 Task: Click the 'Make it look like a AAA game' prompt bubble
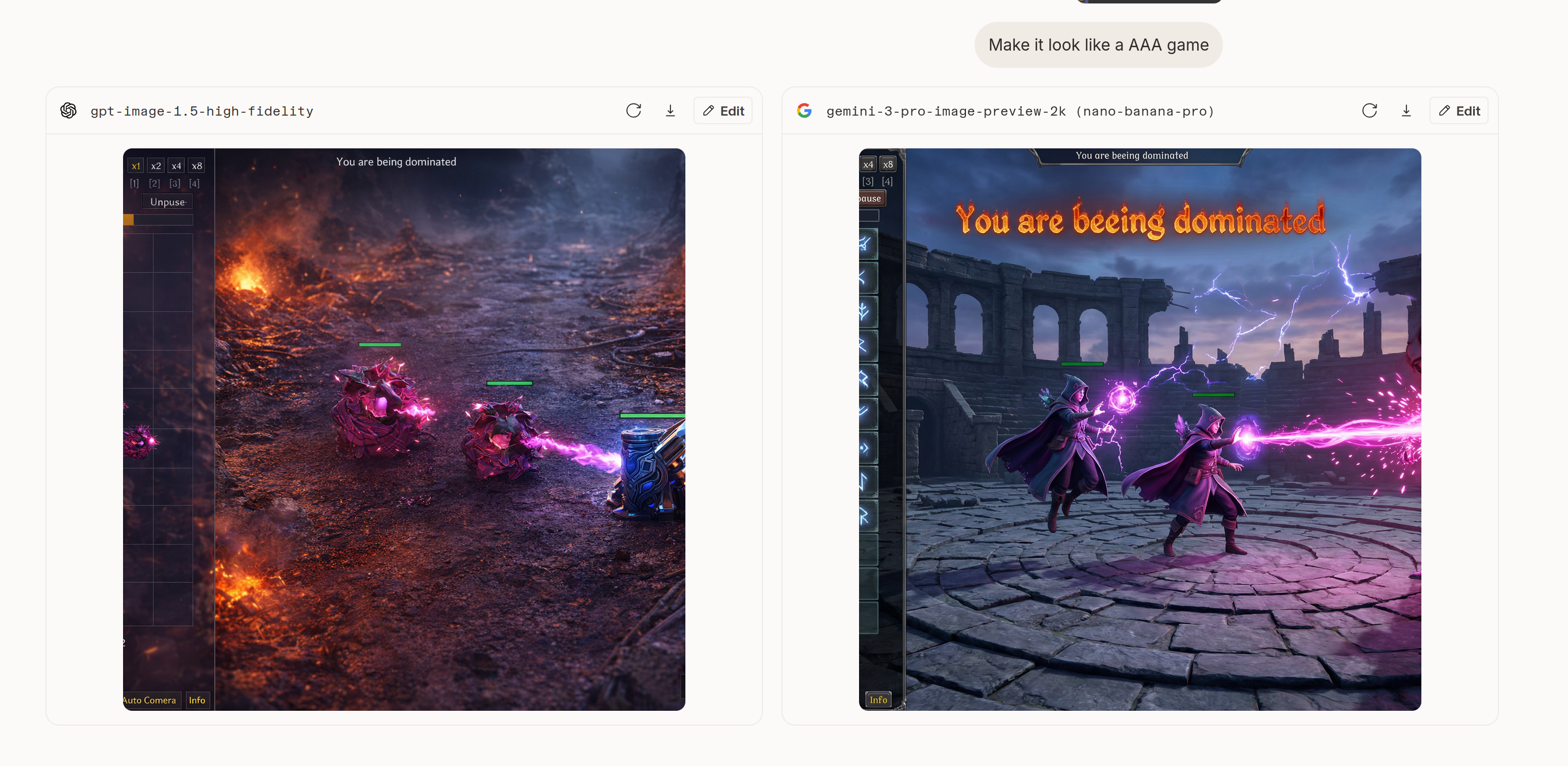click(1098, 45)
